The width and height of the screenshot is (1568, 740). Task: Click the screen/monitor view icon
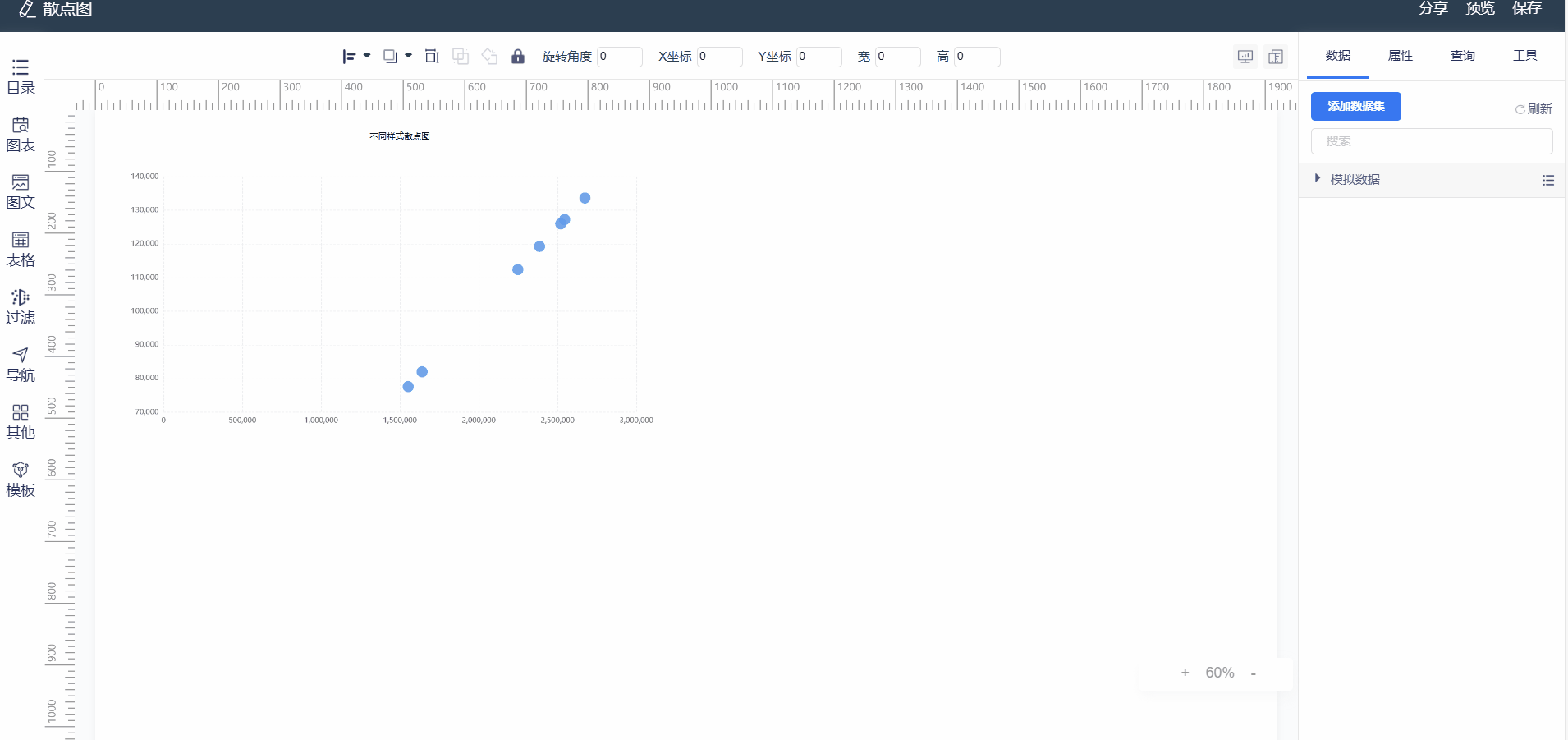(1245, 57)
